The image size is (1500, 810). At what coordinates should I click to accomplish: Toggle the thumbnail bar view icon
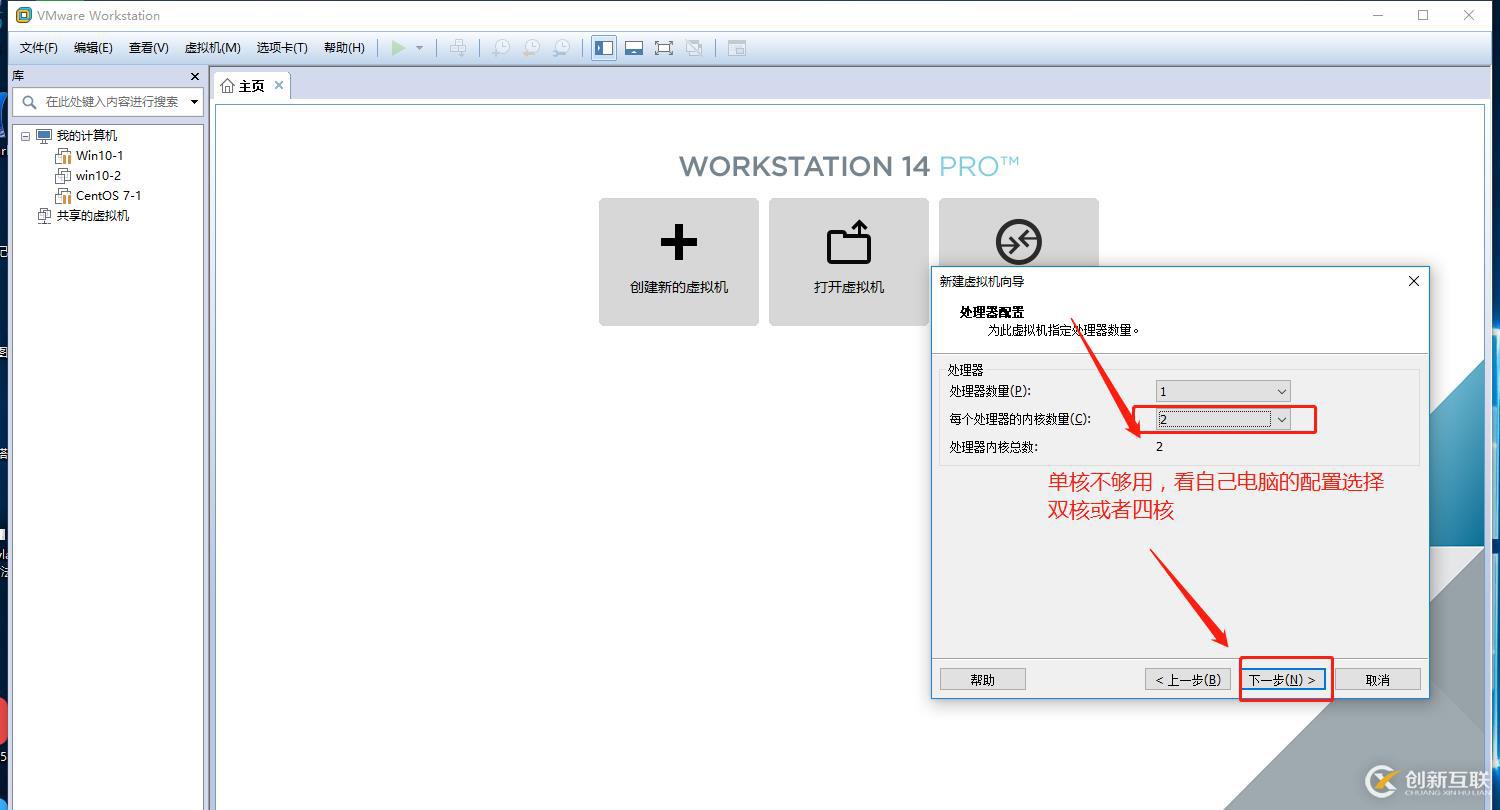[634, 48]
